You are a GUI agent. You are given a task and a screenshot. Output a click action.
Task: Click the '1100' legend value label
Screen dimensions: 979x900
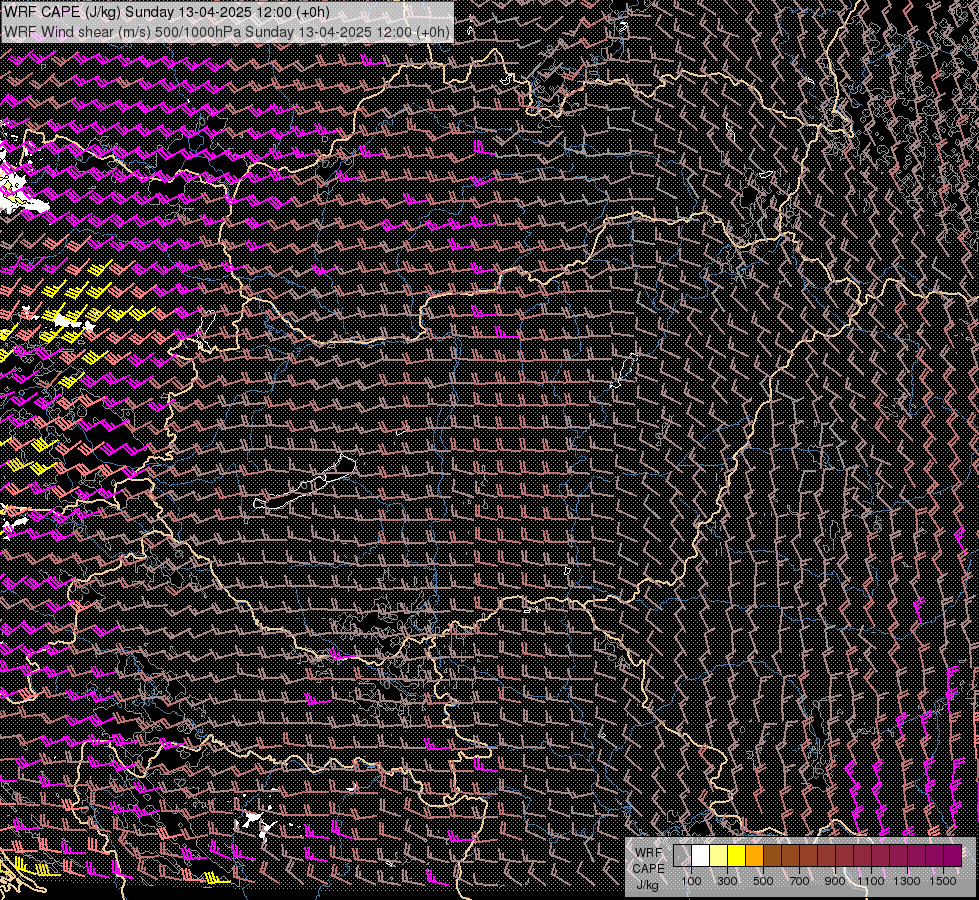click(871, 881)
